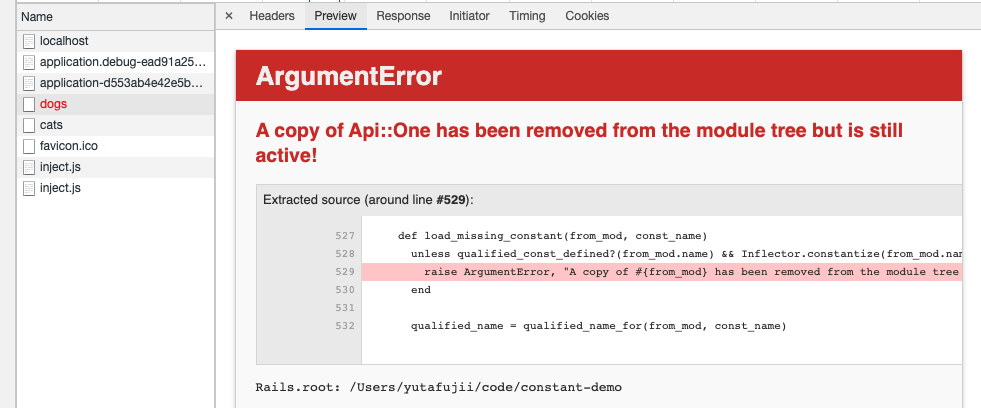Click line number 527
Viewport: 981px width, 408px height.
tap(344, 236)
